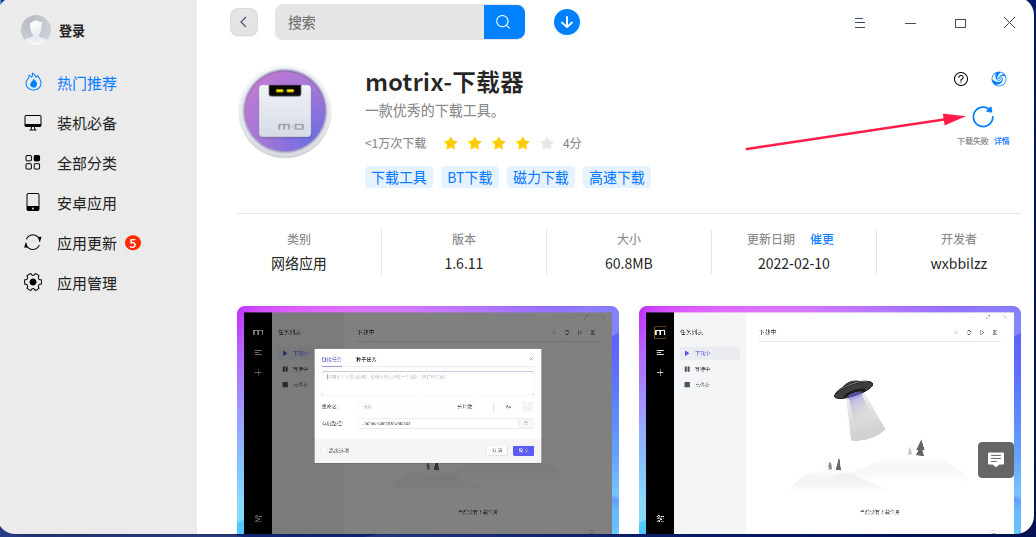The height and width of the screenshot is (537, 1036).
Task: Click the grid icon beside 全部分类
Action: coord(33,162)
